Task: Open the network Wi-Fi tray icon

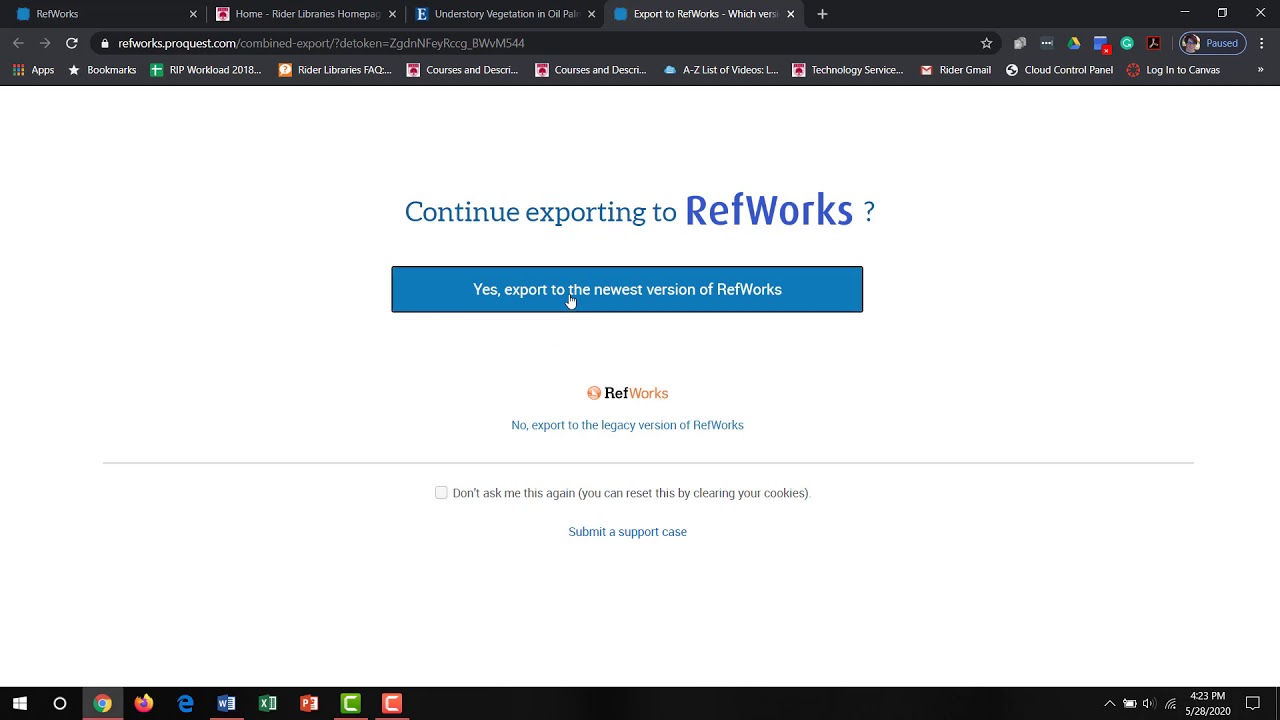Action: tap(1170, 704)
